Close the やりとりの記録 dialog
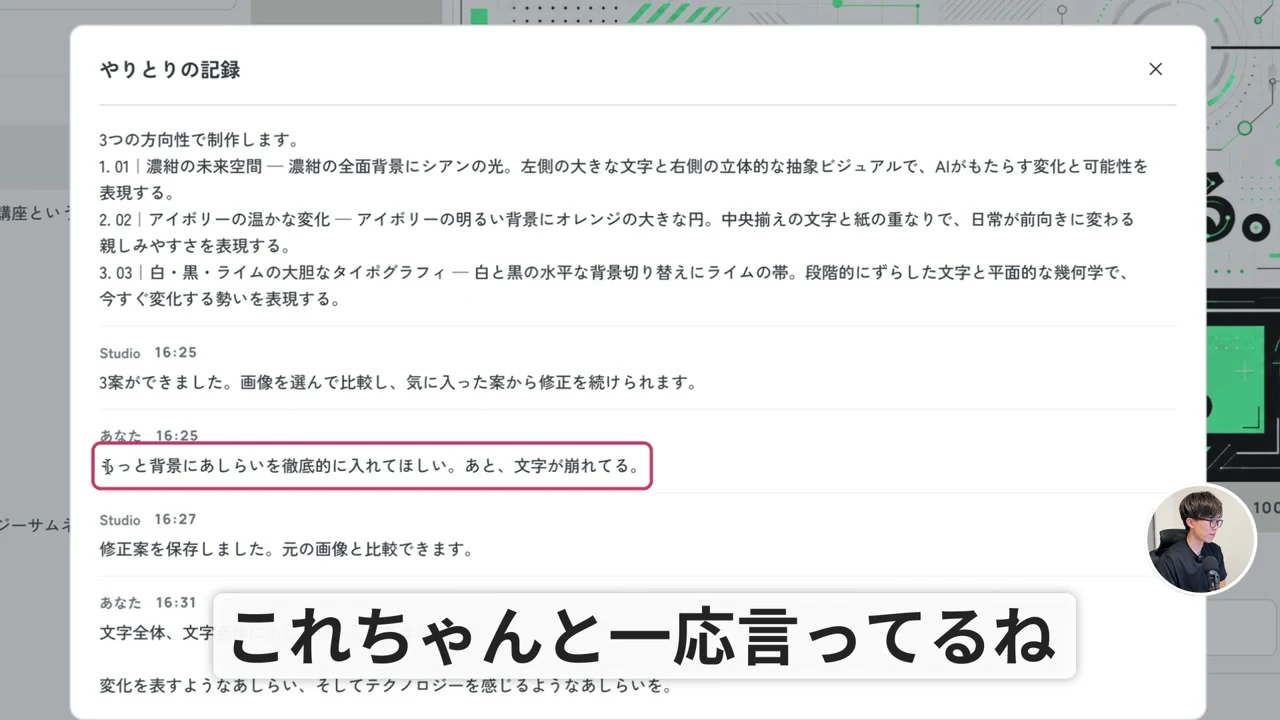This screenshot has width=1280, height=720. pos(1155,69)
